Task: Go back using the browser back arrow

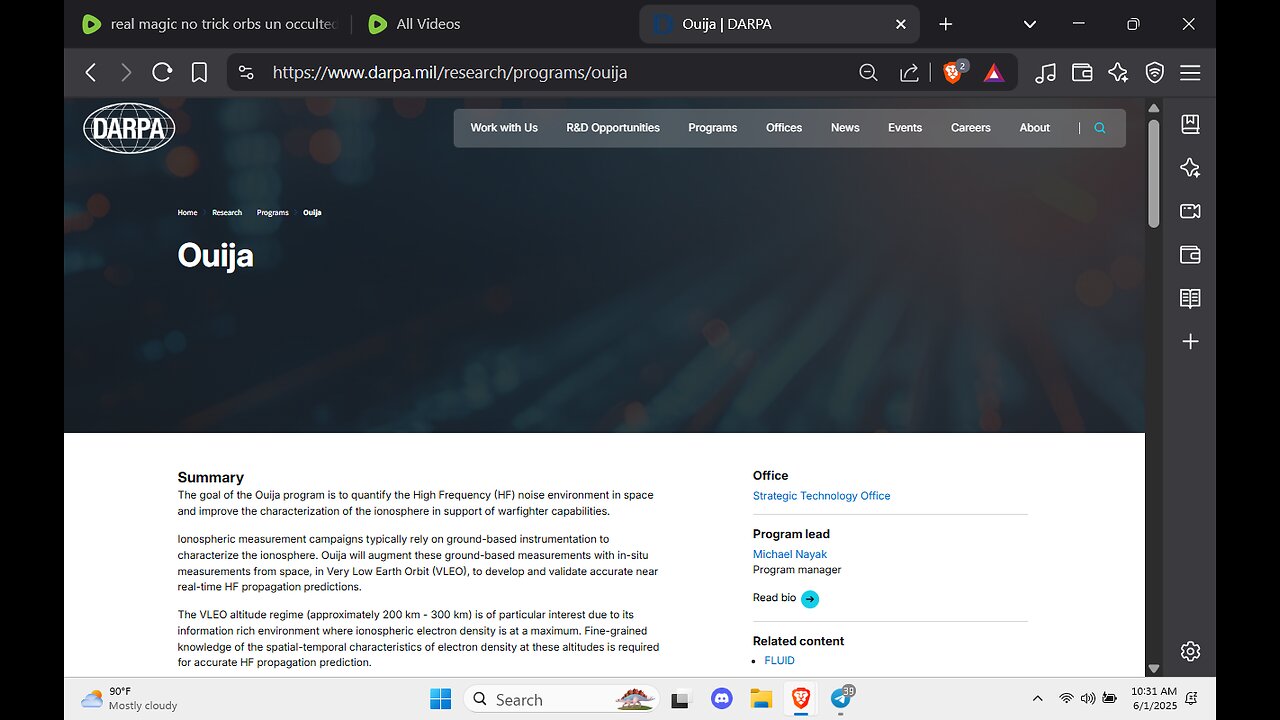Action: 91,72
